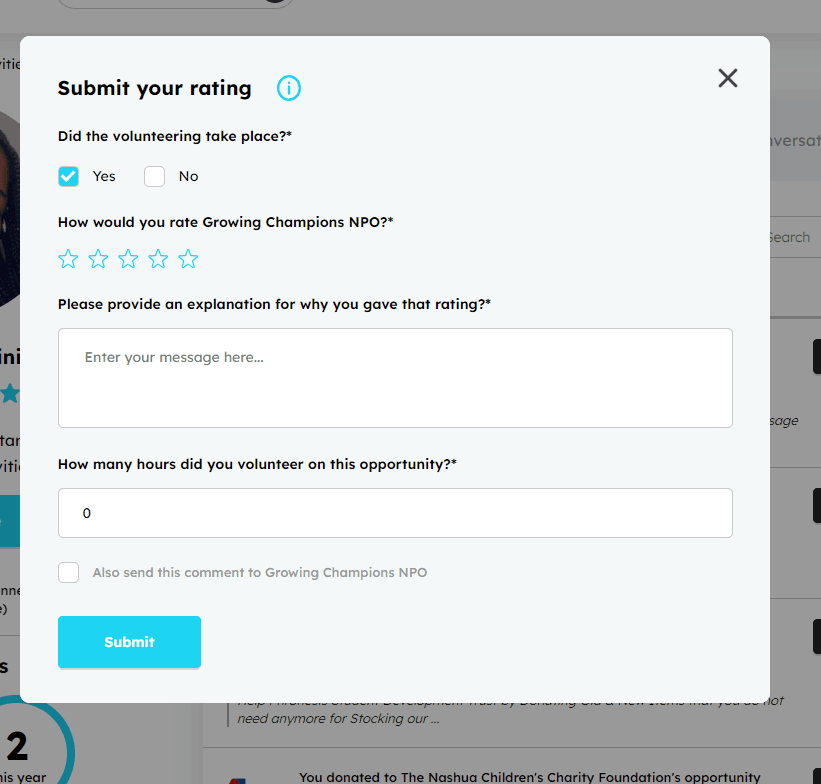This screenshot has width=821, height=784.
Task: Click the teal button at the left edge
Action: (9, 521)
